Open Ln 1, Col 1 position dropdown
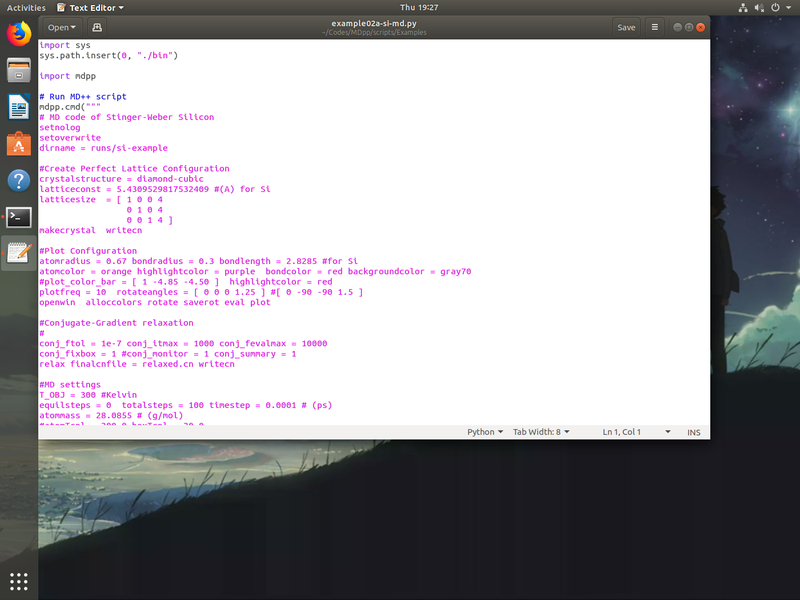This screenshot has height=600, width=800. (636, 432)
